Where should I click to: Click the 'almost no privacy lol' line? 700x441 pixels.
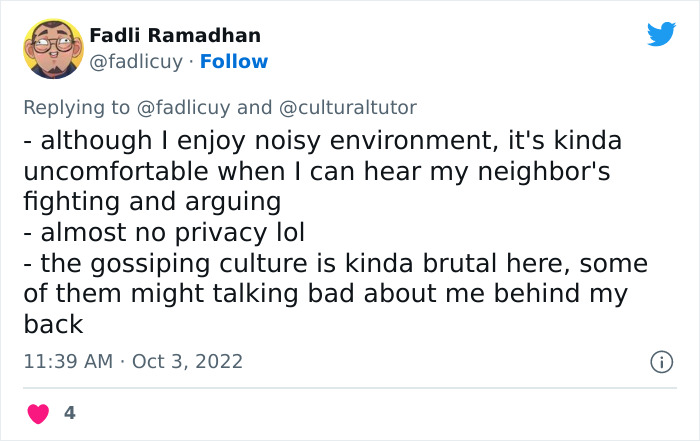(x=164, y=232)
